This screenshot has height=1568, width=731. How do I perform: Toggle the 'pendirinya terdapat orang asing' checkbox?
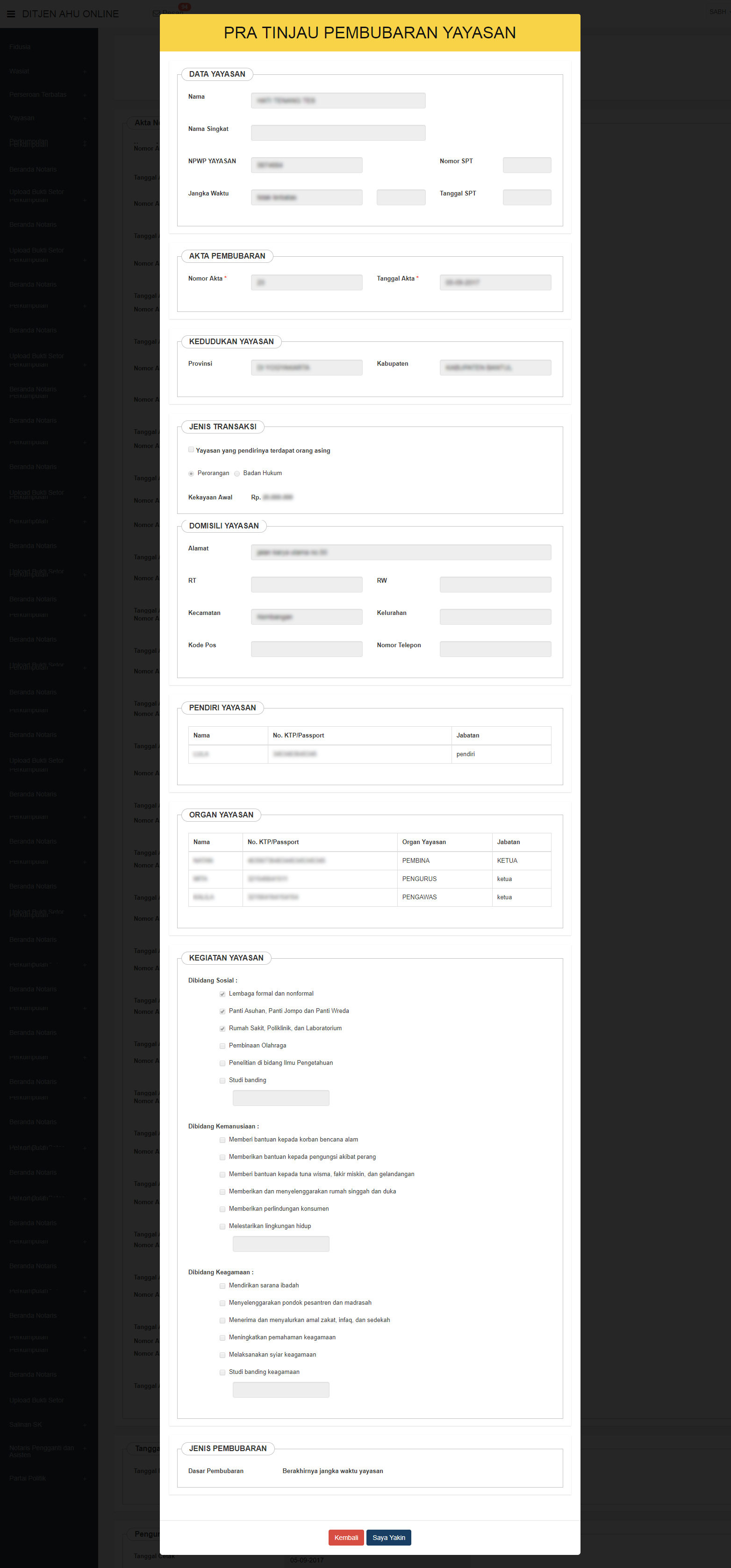pos(191,450)
